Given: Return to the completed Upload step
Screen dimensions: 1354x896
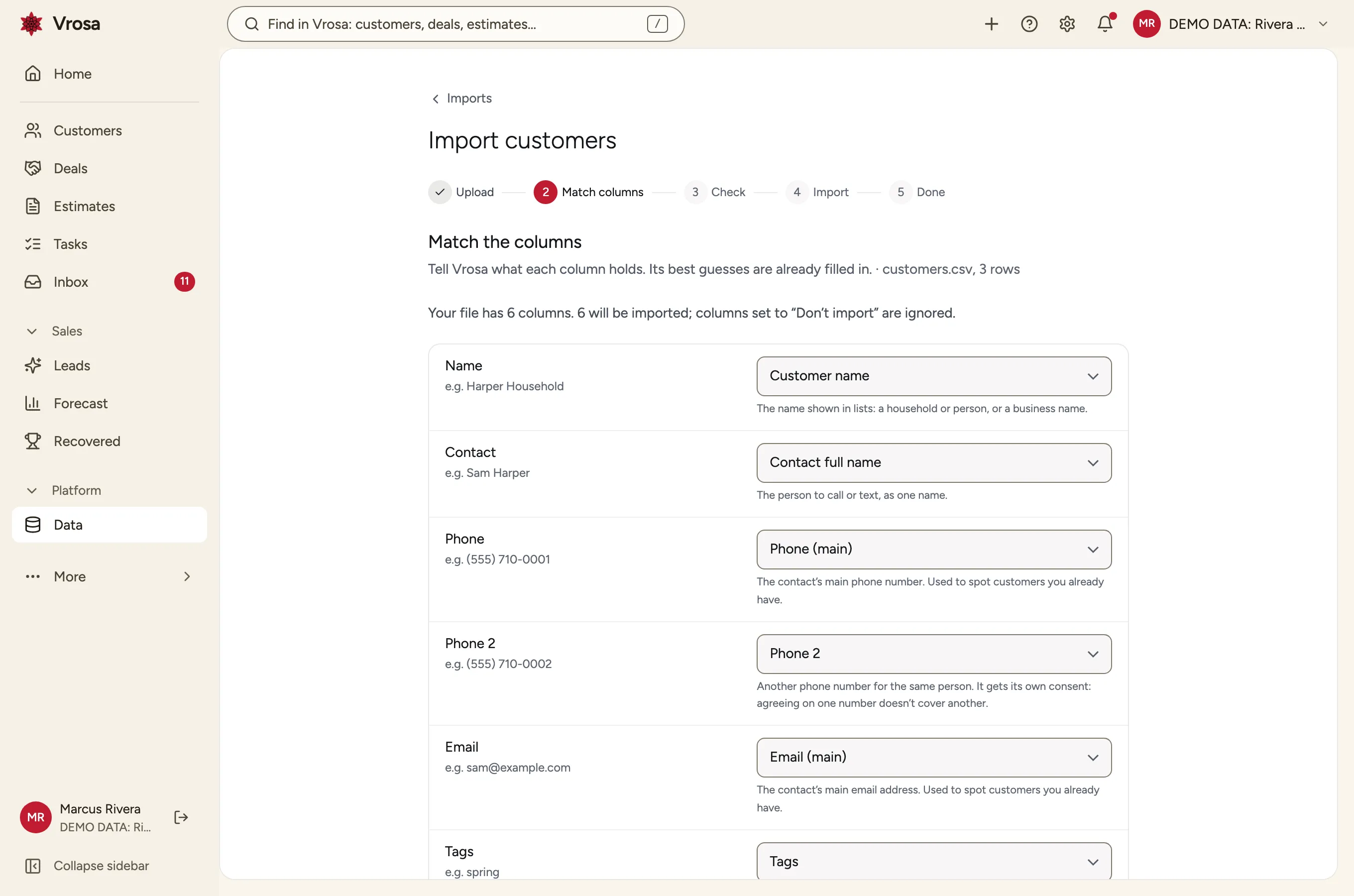Looking at the screenshot, I should [x=461, y=192].
